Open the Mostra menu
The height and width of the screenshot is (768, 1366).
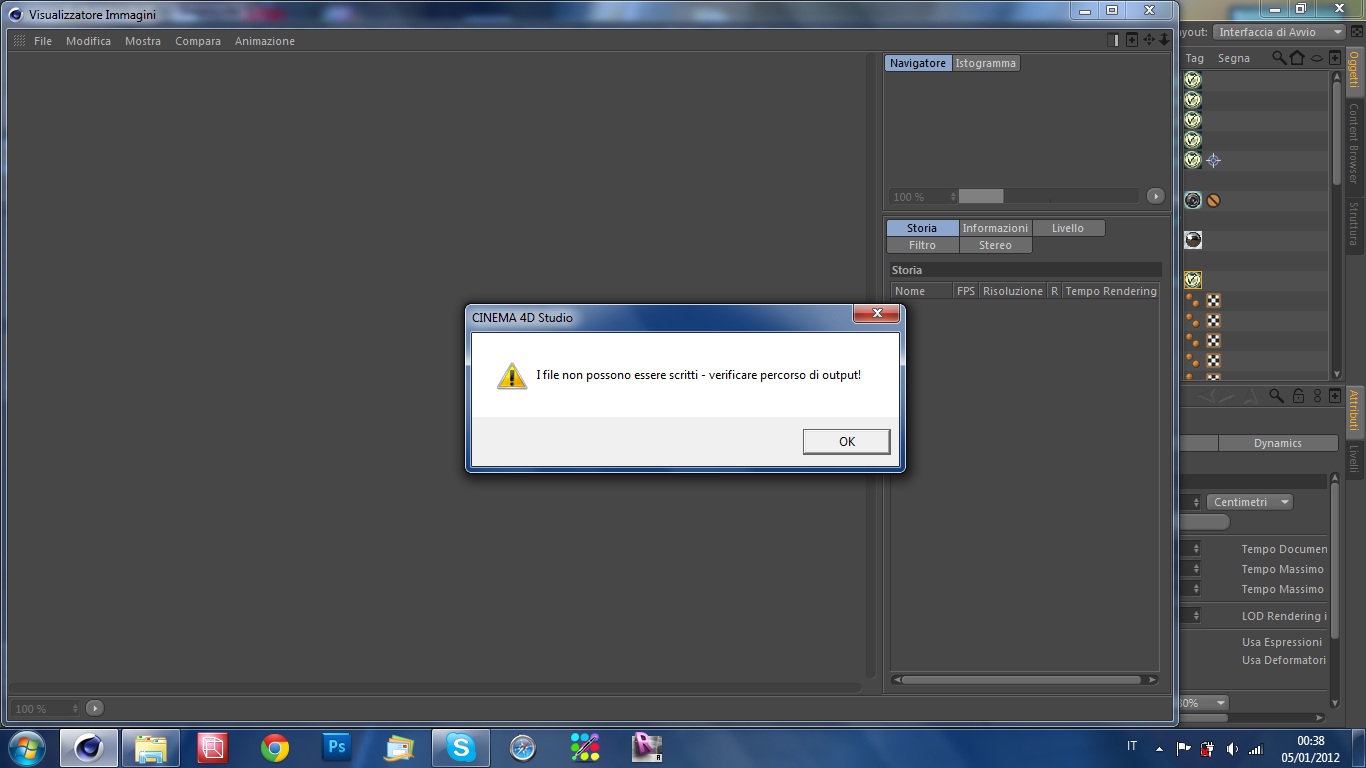pos(143,41)
